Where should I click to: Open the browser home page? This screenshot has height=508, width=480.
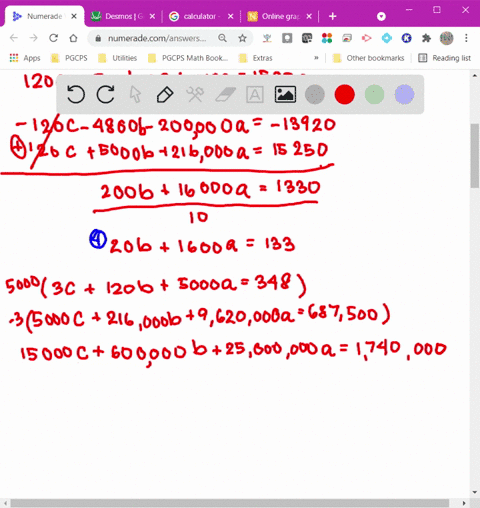[x=73, y=38]
